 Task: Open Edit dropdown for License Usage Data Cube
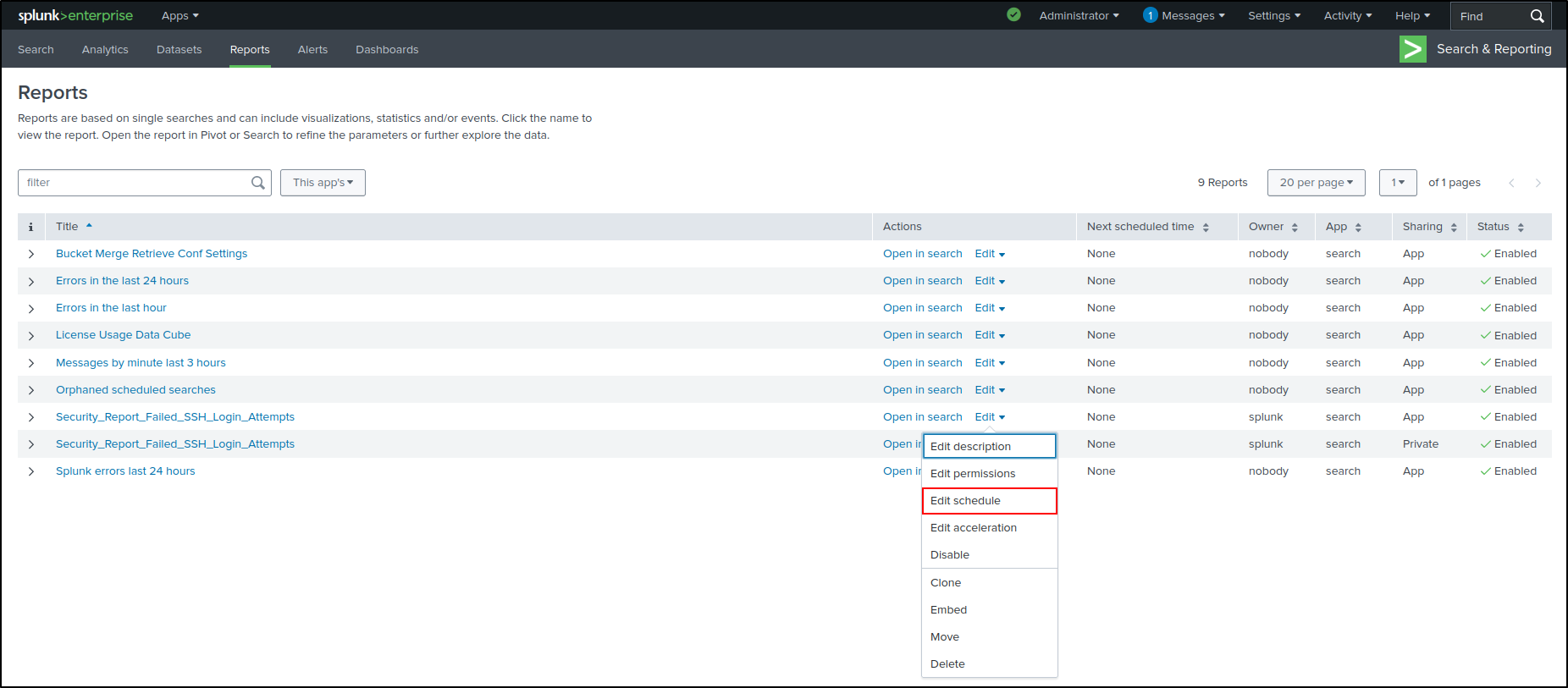click(990, 335)
